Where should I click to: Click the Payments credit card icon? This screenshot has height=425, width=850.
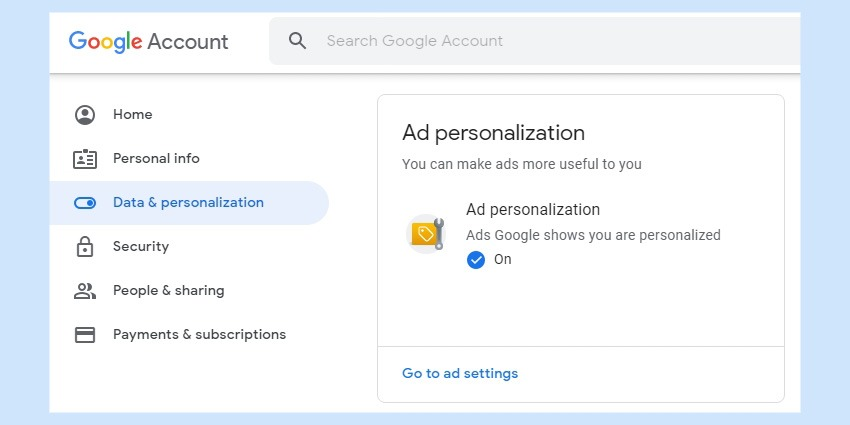pyautogui.click(x=85, y=335)
